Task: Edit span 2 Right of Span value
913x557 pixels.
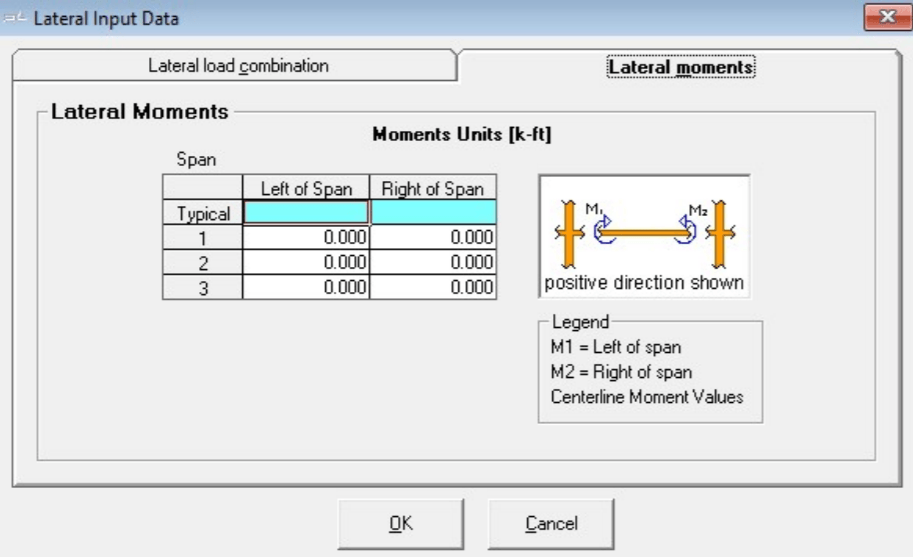Action: (x=433, y=262)
